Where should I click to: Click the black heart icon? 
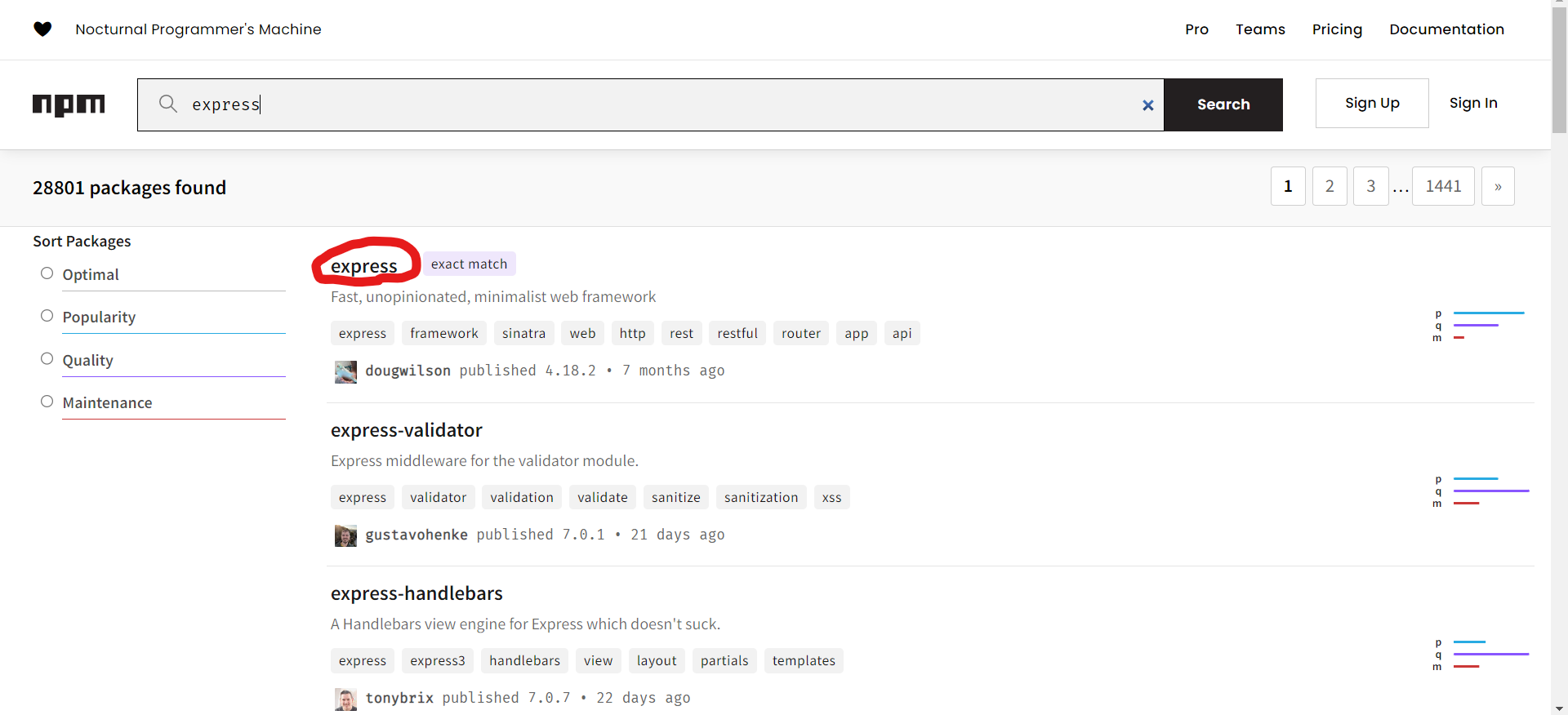pyautogui.click(x=42, y=29)
